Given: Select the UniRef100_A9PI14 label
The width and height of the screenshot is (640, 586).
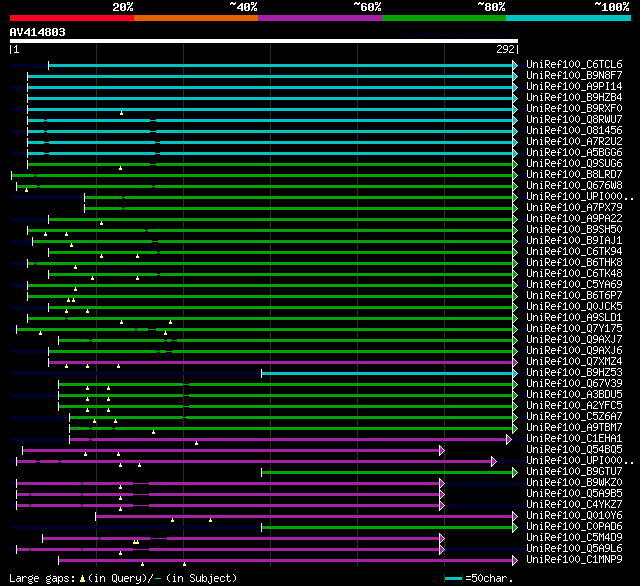Looking at the screenshot, I should pyautogui.click(x=574, y=87).
